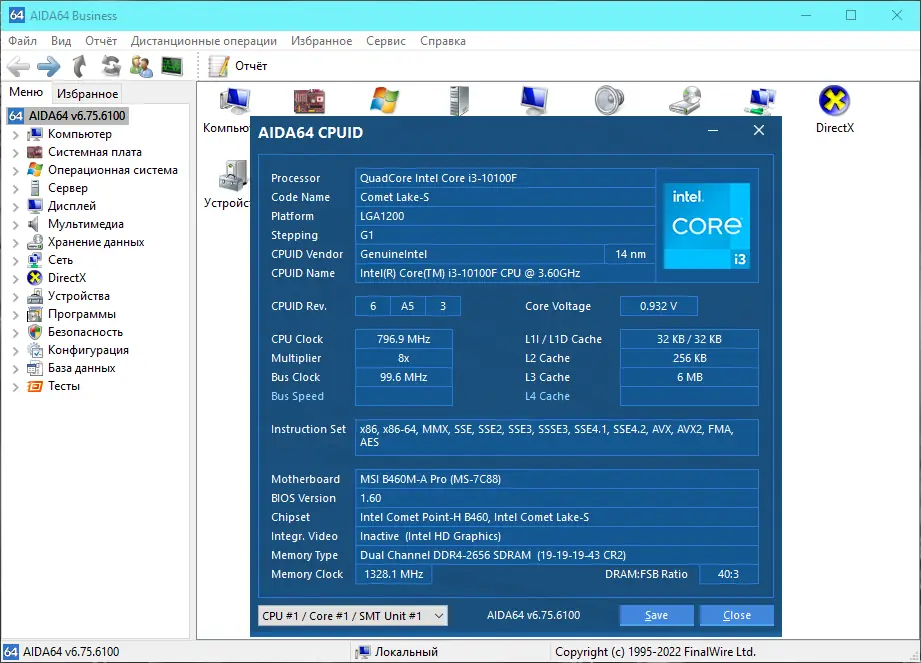Select DirectX in the sidebar tree
The width and height of the screenshot is (921, 663).
point(67,278)
